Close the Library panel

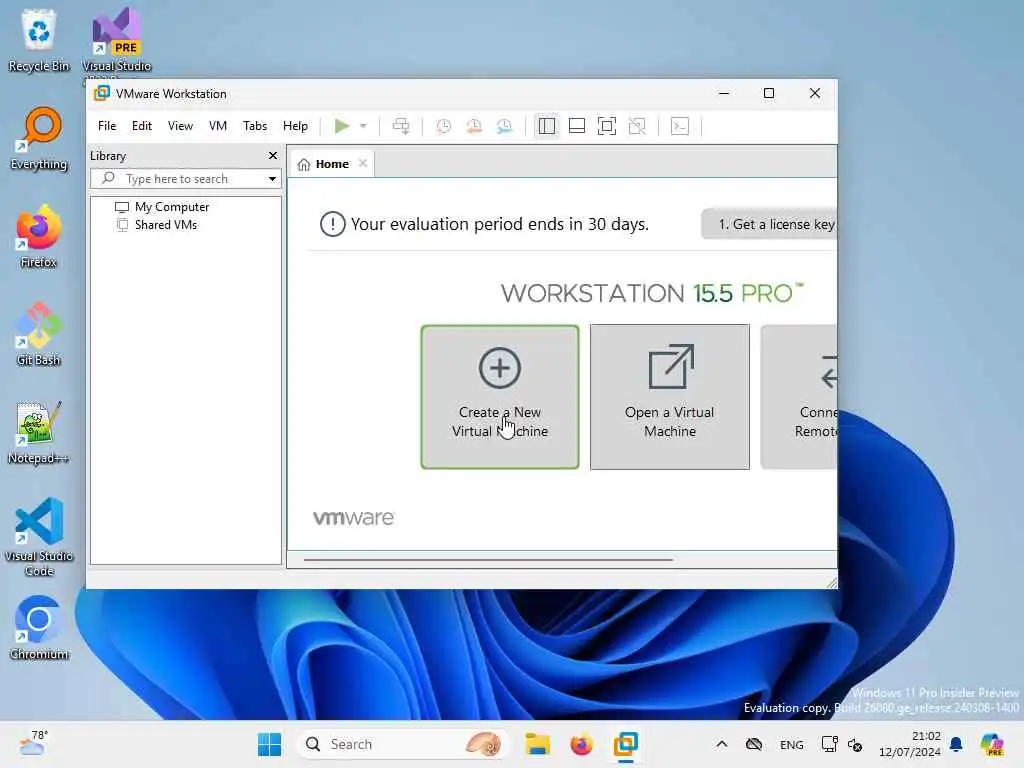tap(273, 155)
